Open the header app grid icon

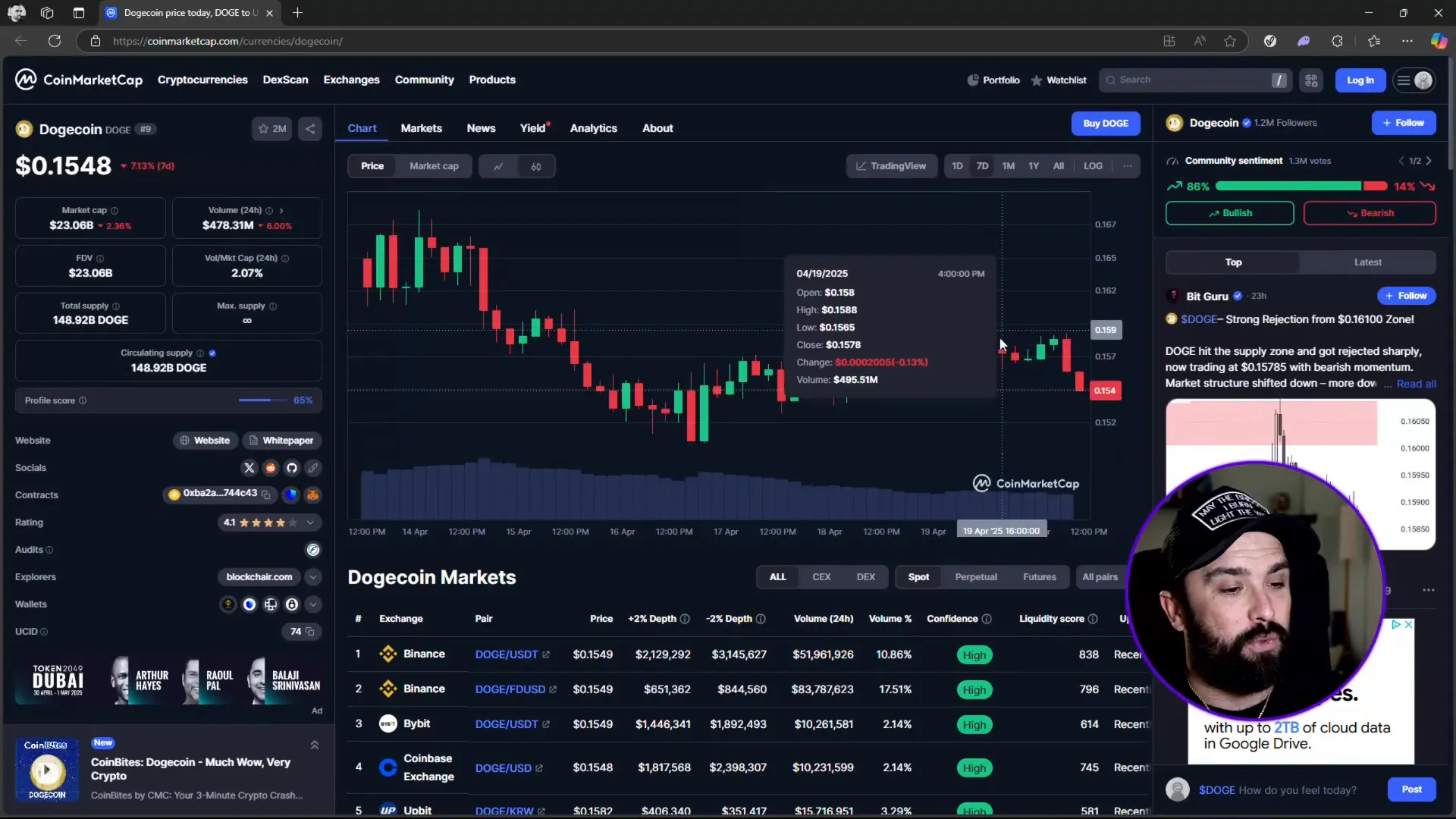tap(1311, 80)
